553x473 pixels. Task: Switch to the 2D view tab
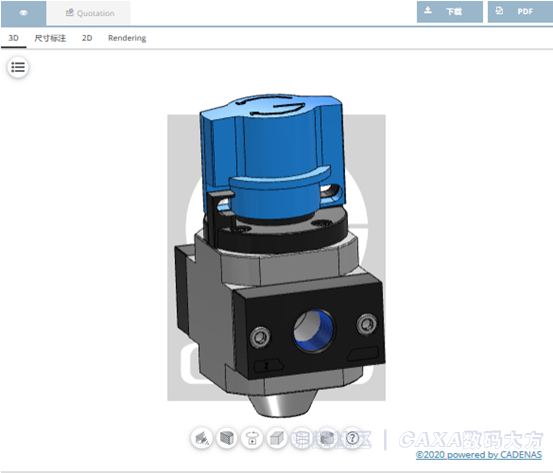pos(87,38)
